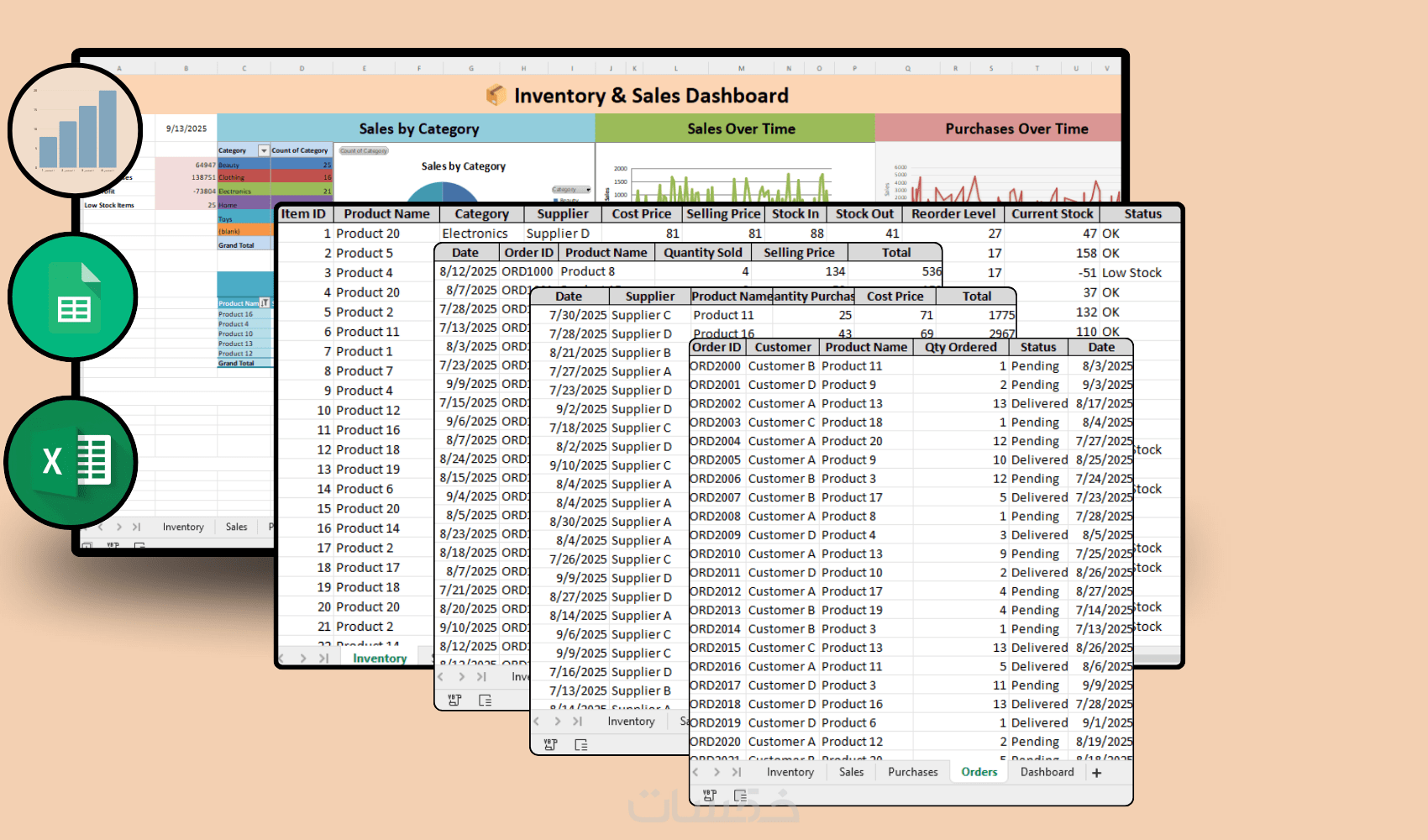
Task: Click the macro record icon below Orders sheet
Action: click(x=710, y=795)
